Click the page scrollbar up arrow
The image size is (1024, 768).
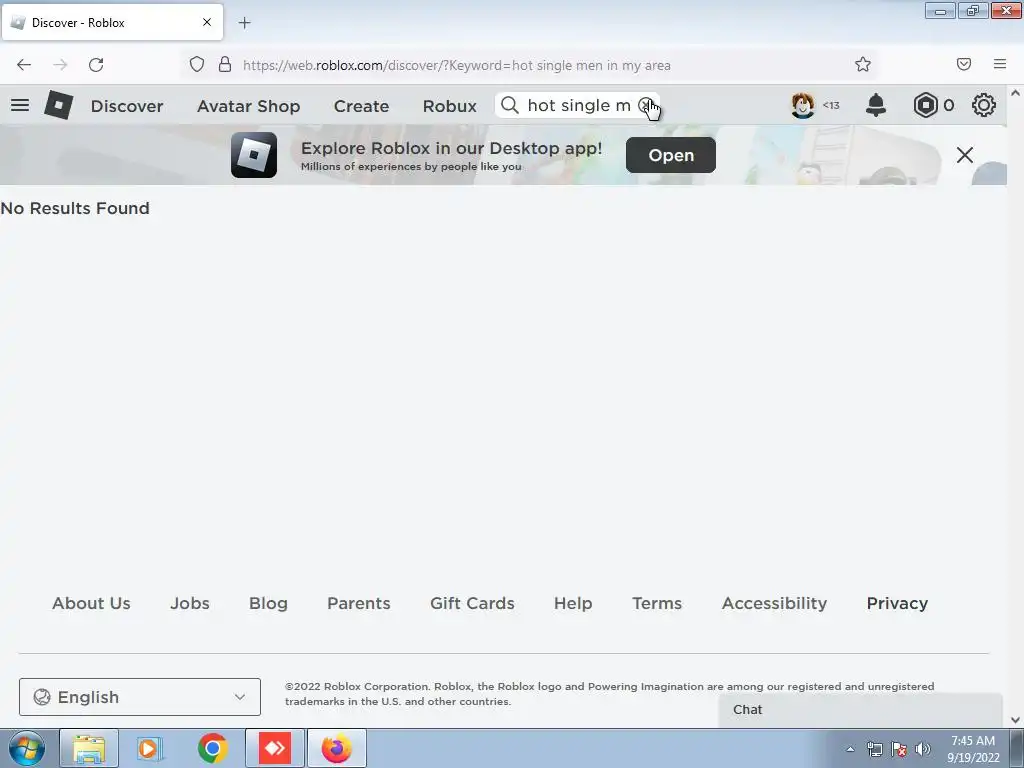(x=1016, y=93)
